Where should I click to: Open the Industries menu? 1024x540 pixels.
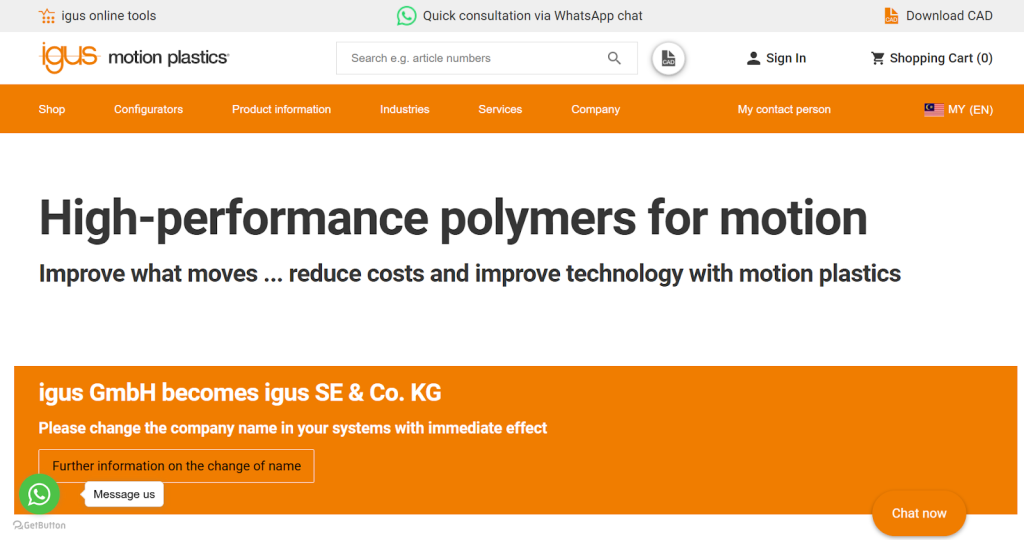coord(404,109)
